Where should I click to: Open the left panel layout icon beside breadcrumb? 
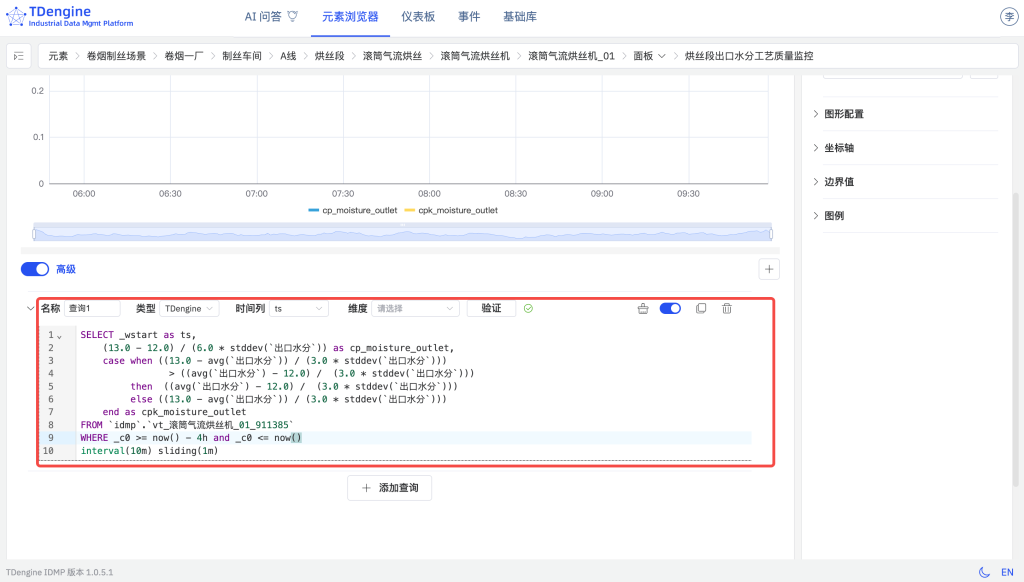point(17,56)
